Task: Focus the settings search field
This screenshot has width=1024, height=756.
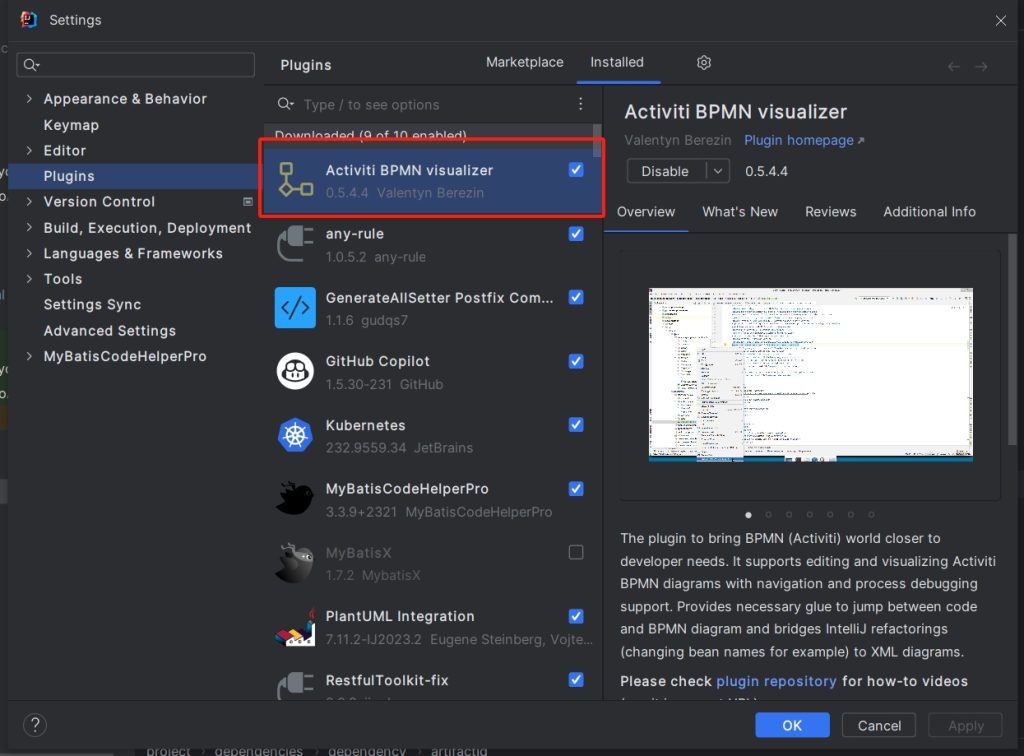Action: click(x=135, y=65)
